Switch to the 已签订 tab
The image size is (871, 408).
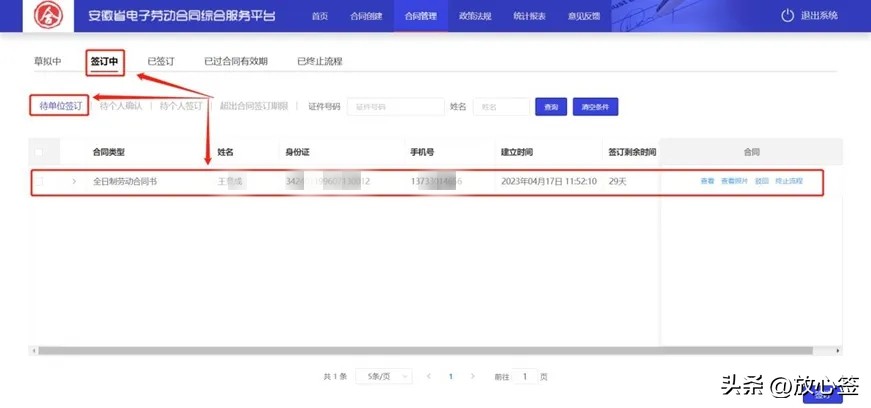coord(161,62)
